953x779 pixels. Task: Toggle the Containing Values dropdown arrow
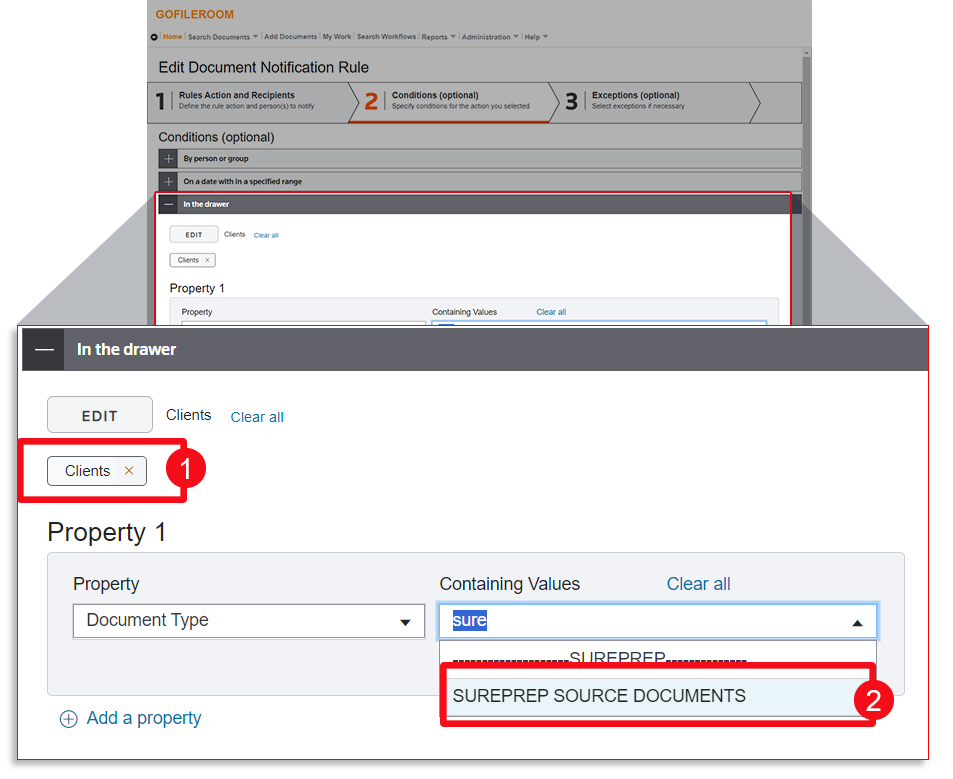(858, 623)
